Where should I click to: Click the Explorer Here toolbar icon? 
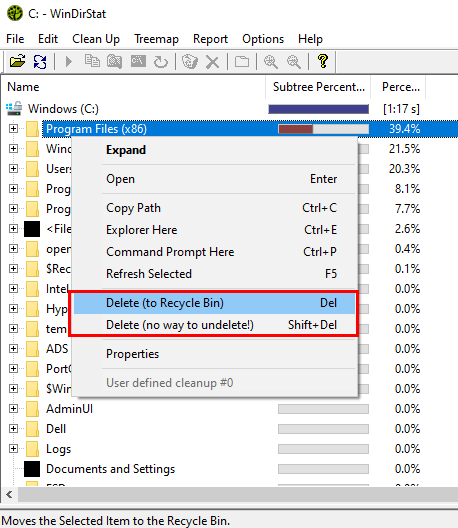[114, 61]
